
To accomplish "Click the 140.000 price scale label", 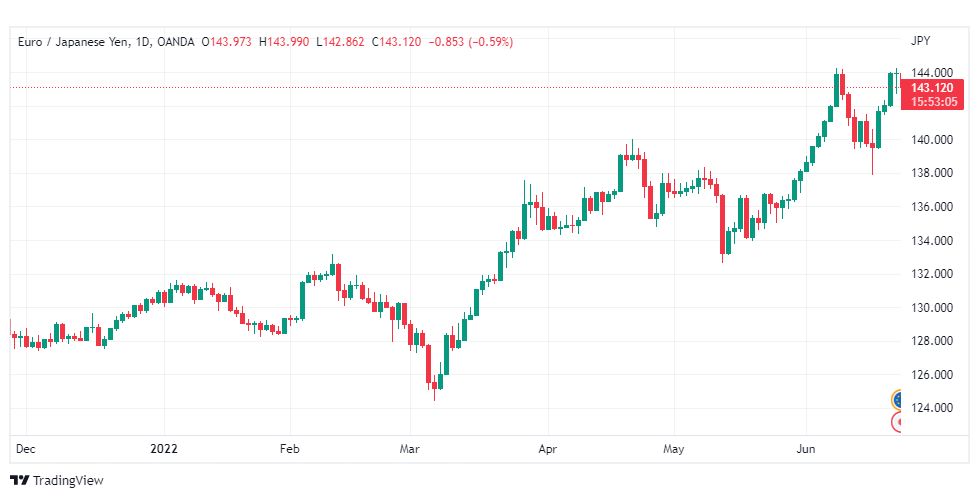I will [x=932, y=140].
